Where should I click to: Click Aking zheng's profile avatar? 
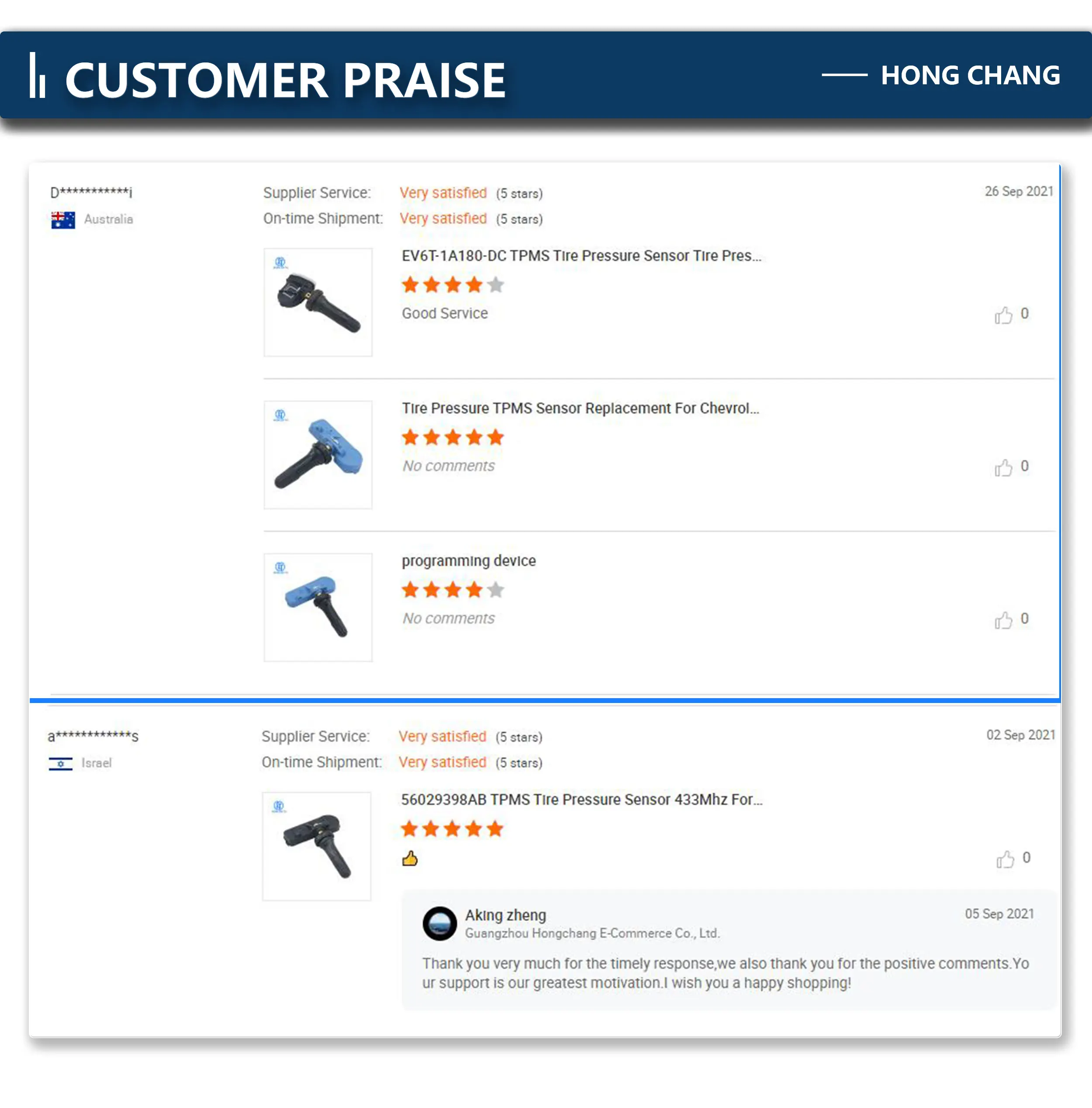click(x=440, y=923)
